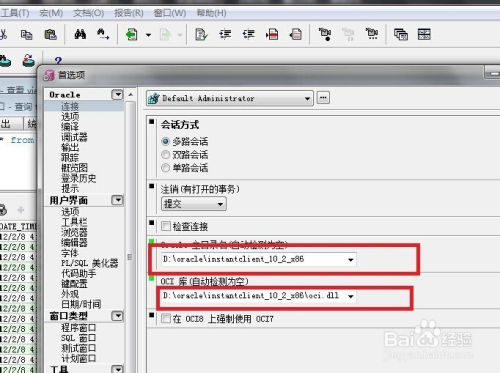This screenshot has width=500, height=373.
Task: Click the comment selection red icon
Action: 272,34
